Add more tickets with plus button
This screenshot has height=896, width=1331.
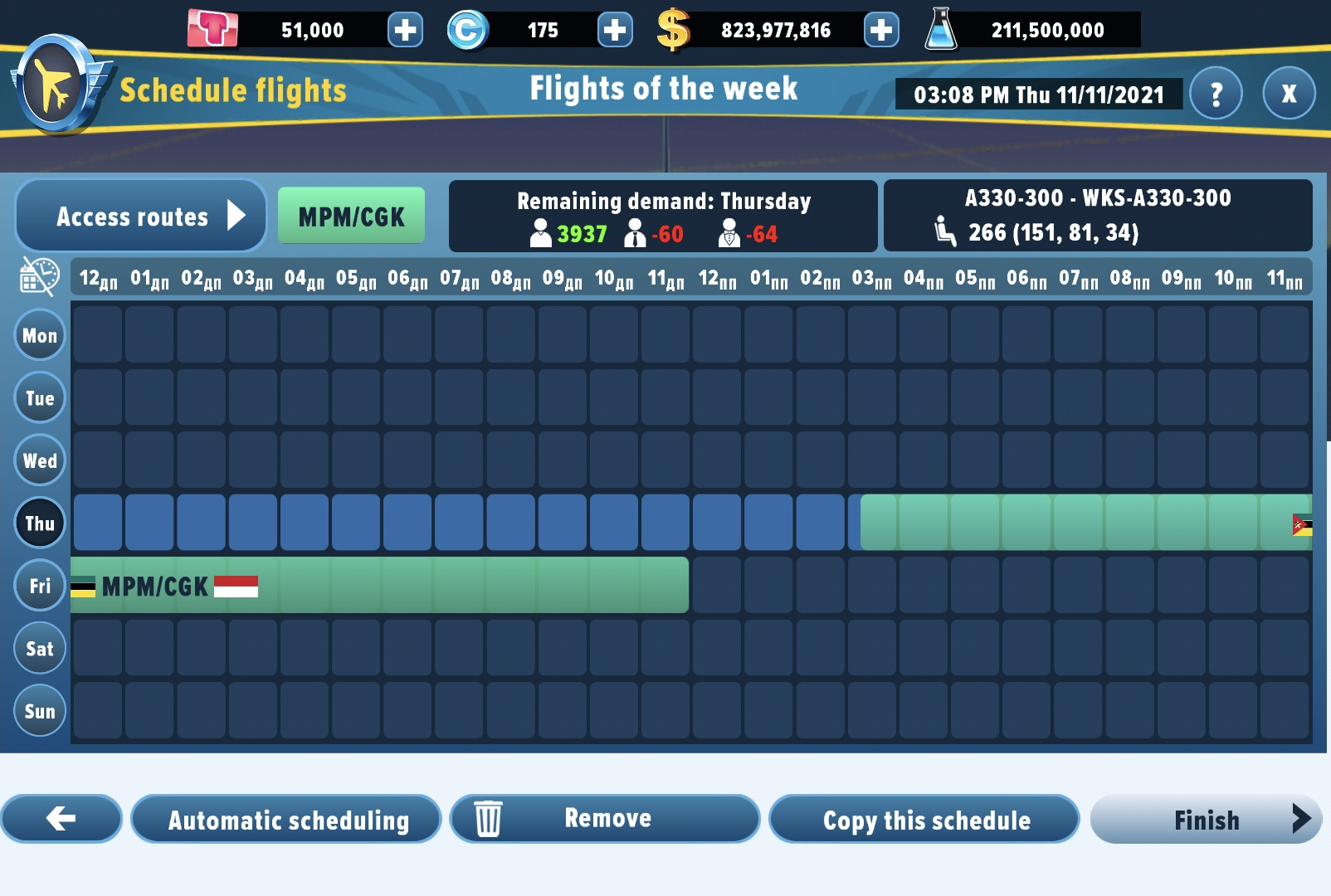[x=405, y=31]
